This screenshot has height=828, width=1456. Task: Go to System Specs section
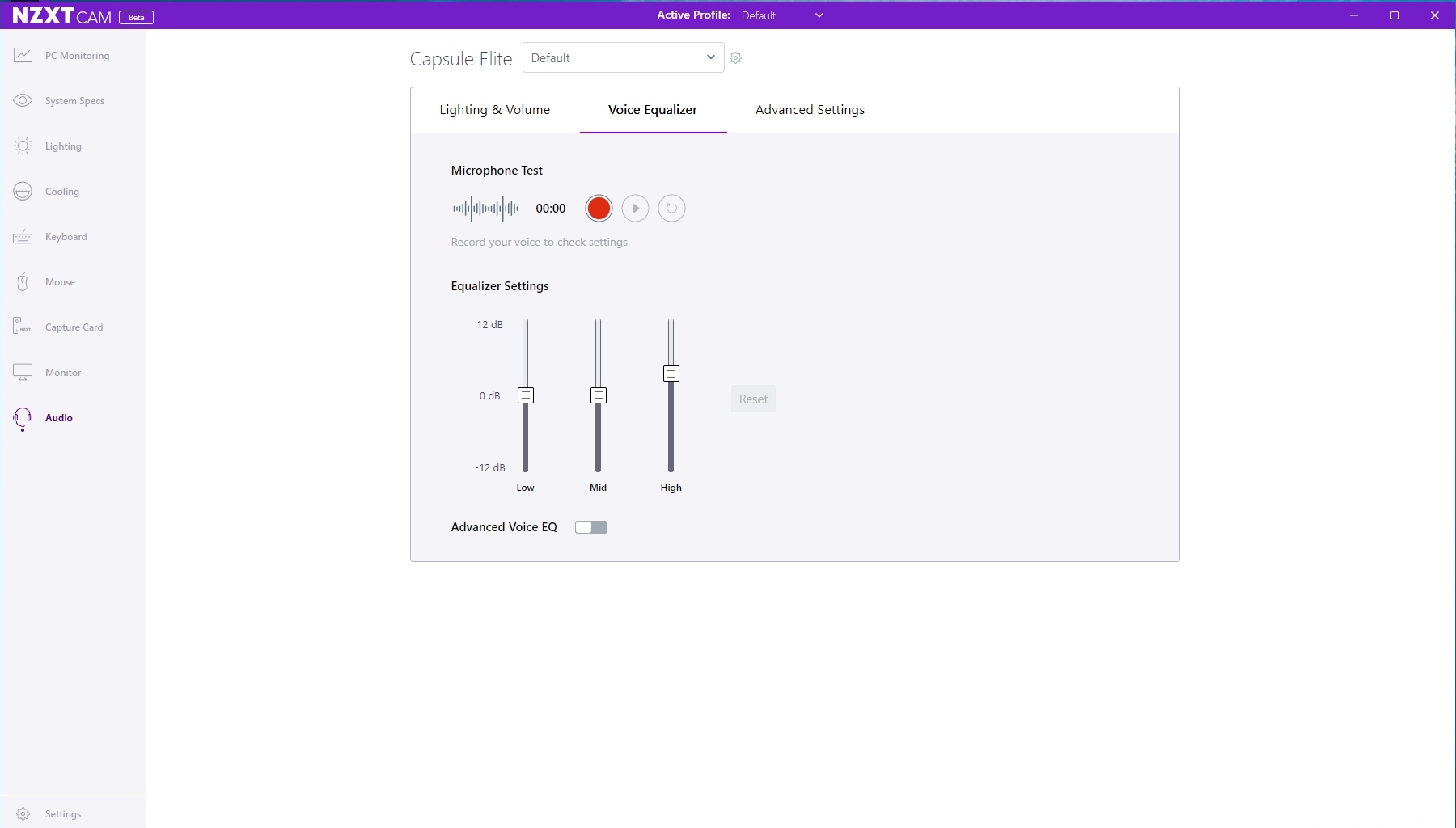pyautogui.click(x=73, y=100)
